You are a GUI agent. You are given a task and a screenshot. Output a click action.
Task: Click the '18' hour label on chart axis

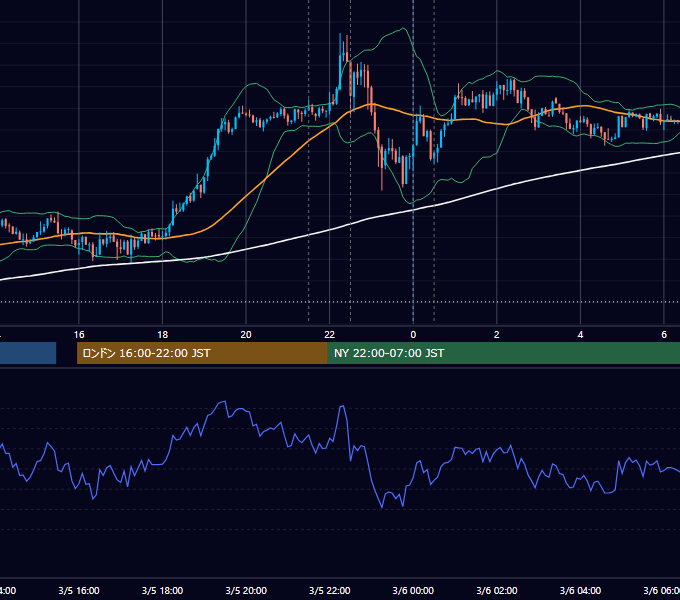tap(162, 335)
